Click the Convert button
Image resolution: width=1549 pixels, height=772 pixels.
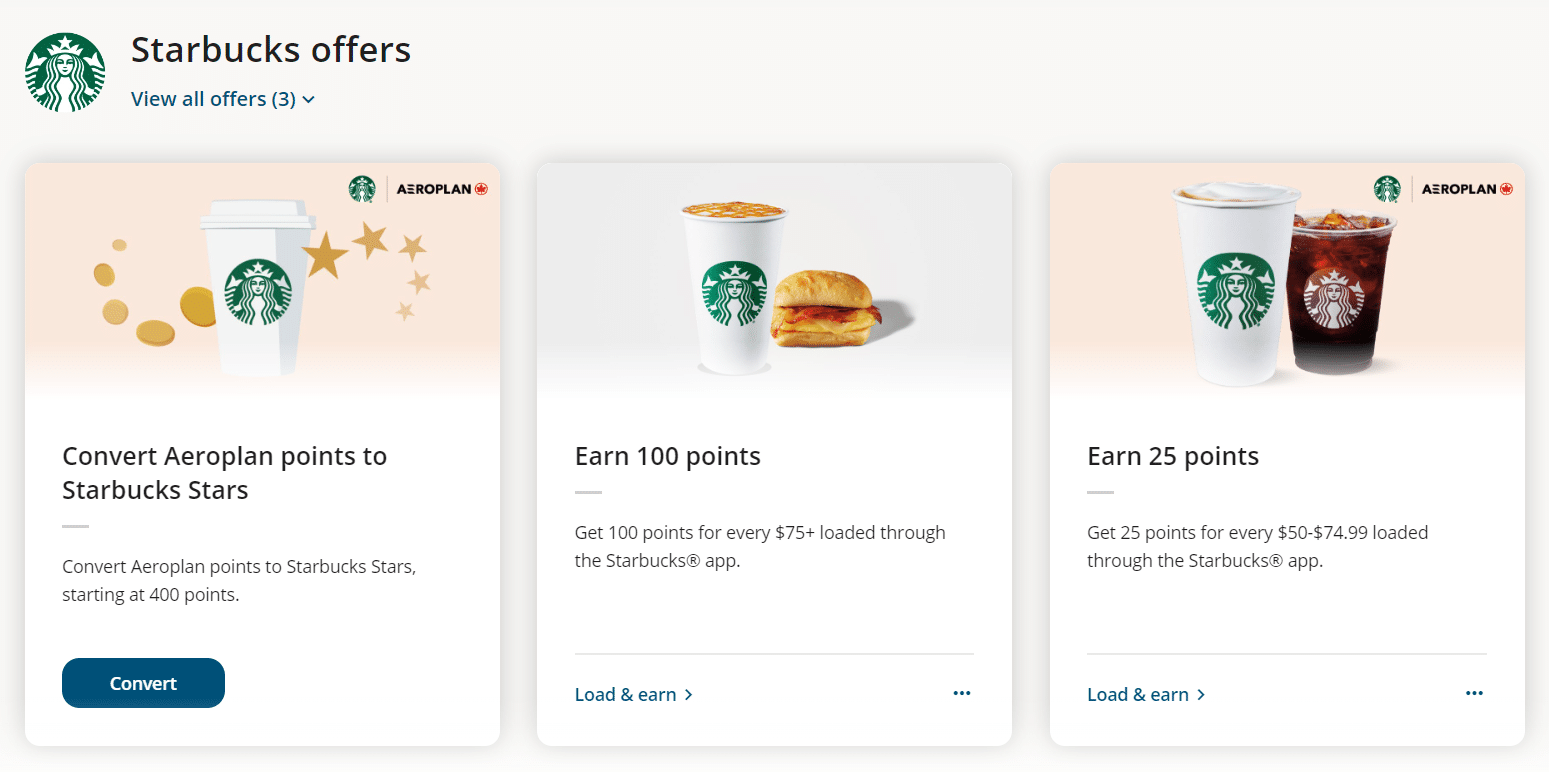[143, 683]
